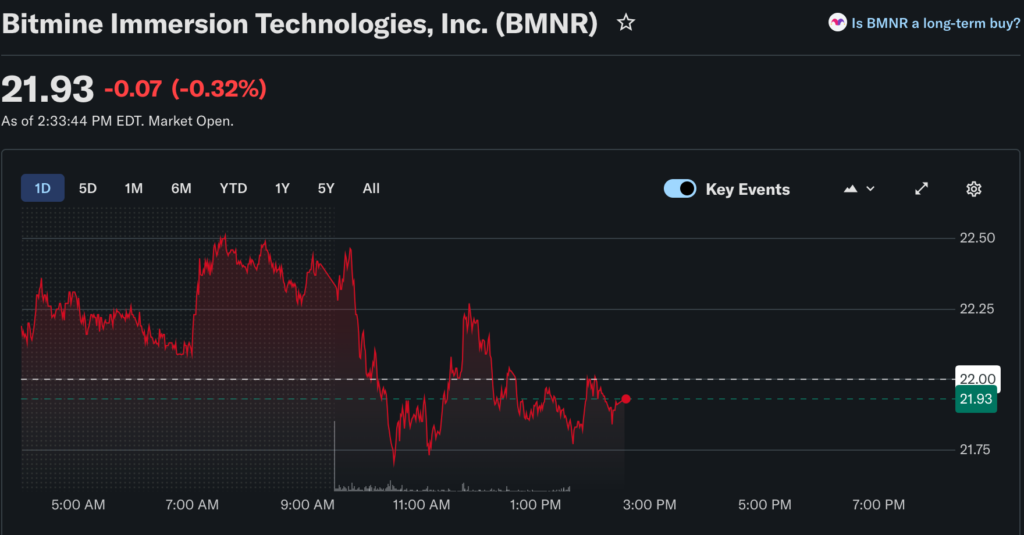The width and height of the screenshot is (1024, 535).
Task: Switch to the 6M range tab
Action: click(x=181, y=188)
